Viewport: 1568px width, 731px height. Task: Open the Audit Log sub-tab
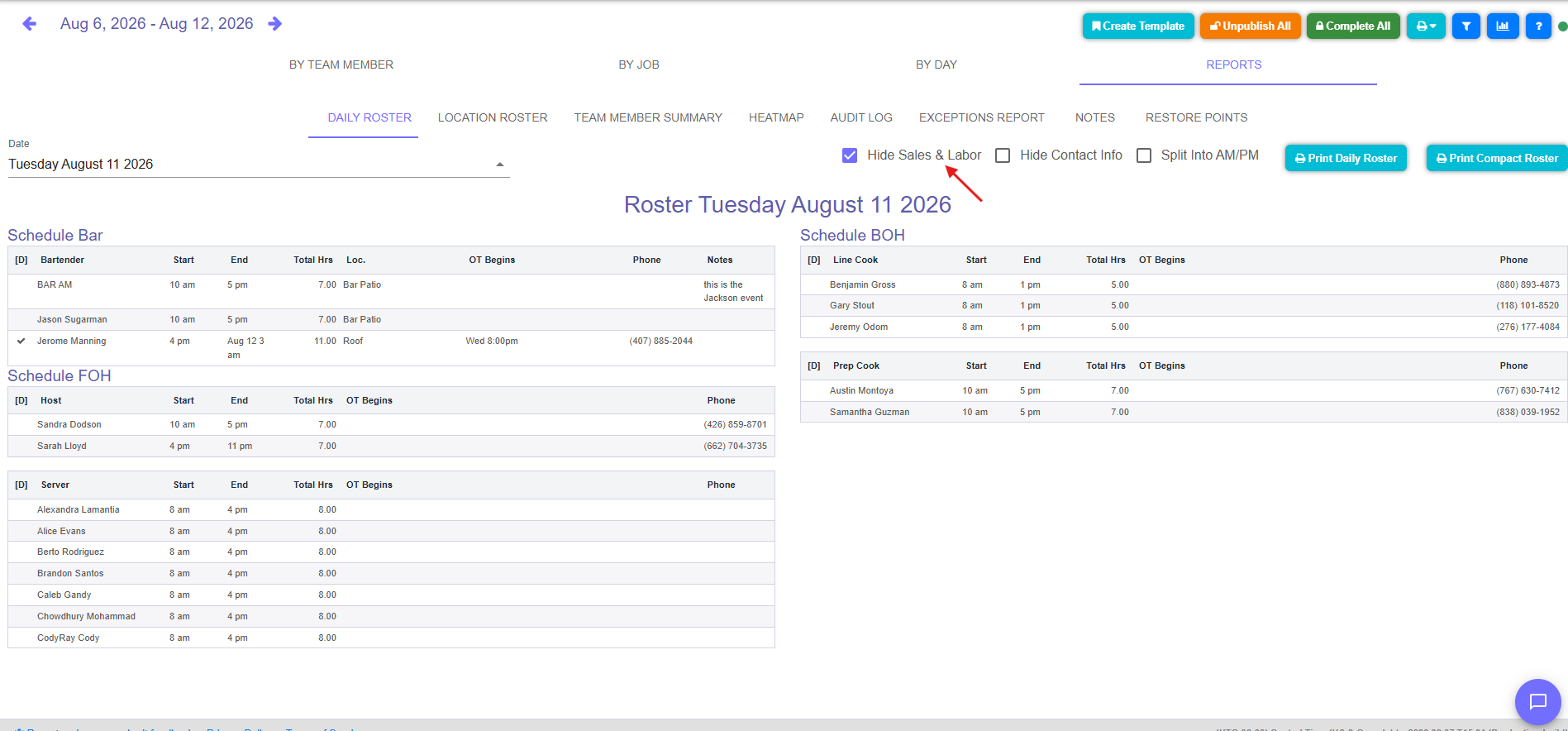(x=861, y=117)
